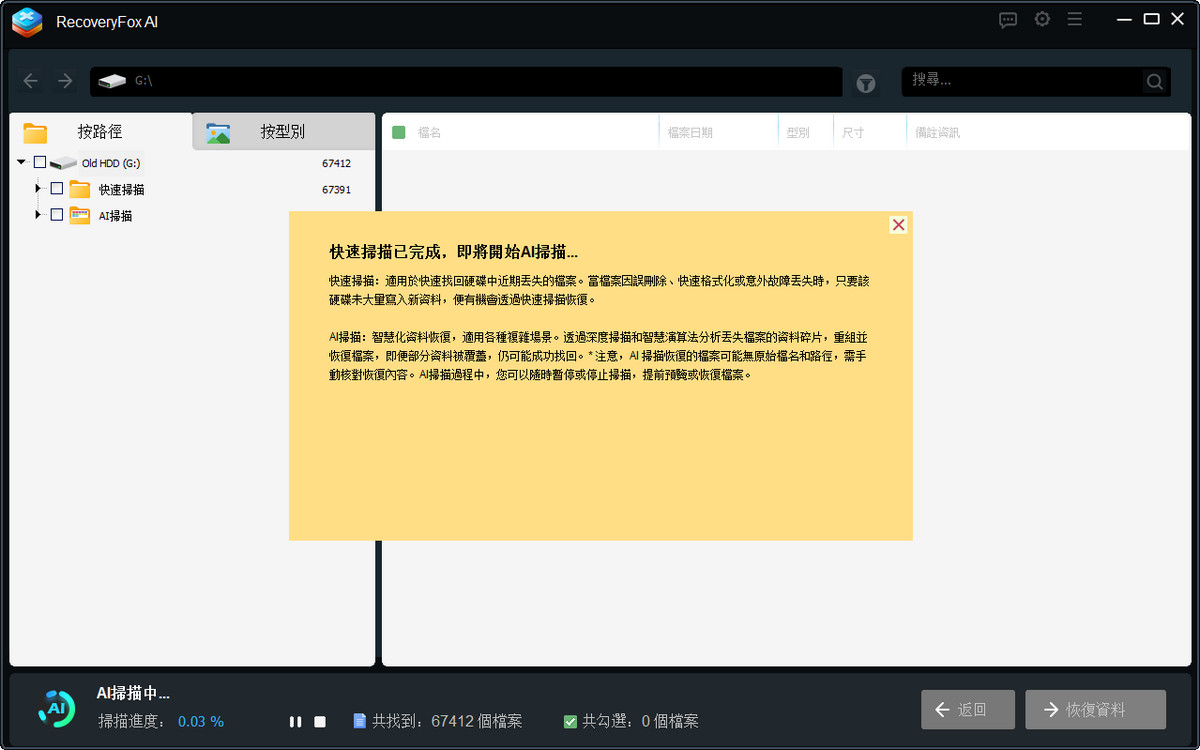
Task: Tick the AI掃描 folder checkbox
Action: 57,214
